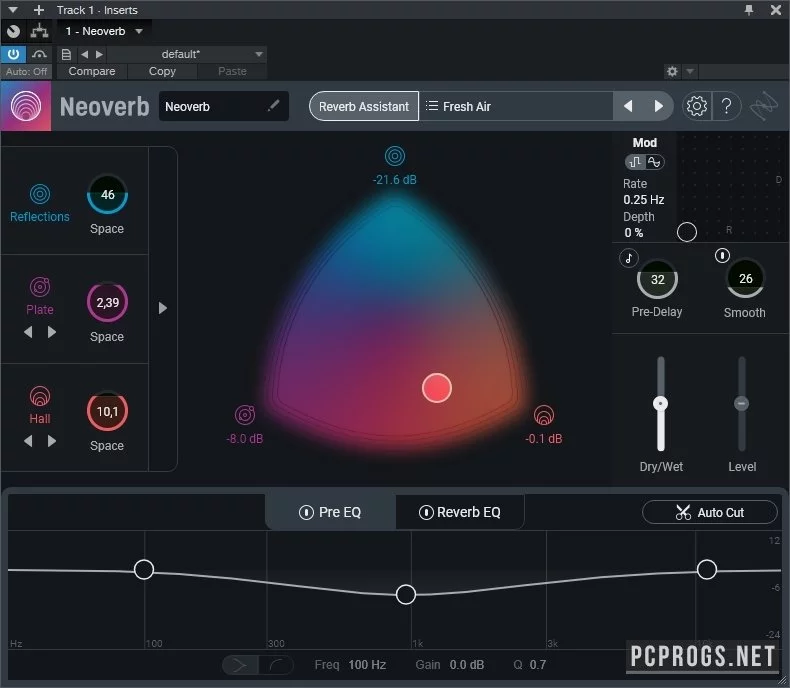The image size is (790, 688).
Task: Expand the advanced panel arrow
Action: [162, 308]
